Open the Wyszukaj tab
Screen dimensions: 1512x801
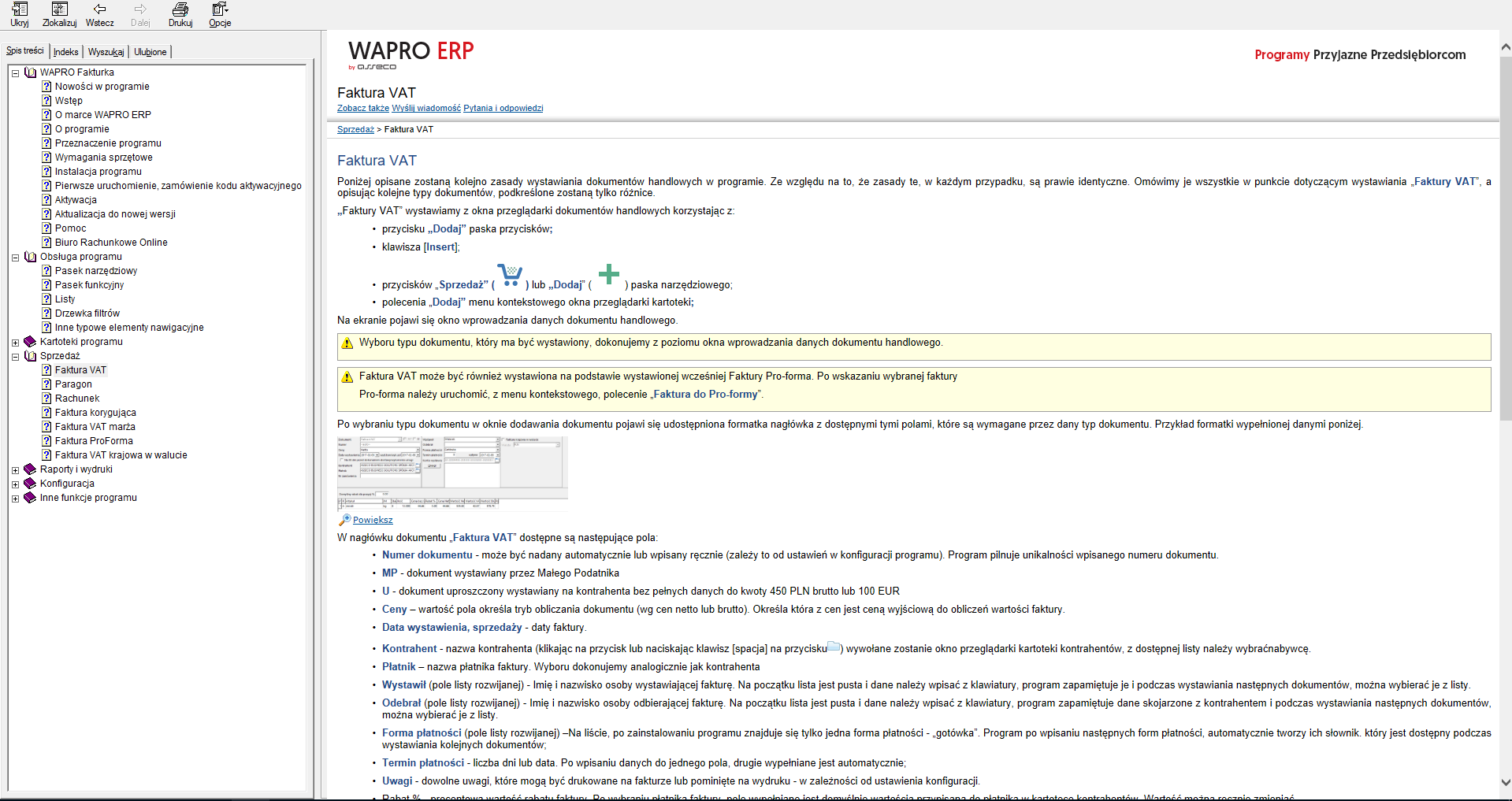point(106,52)
